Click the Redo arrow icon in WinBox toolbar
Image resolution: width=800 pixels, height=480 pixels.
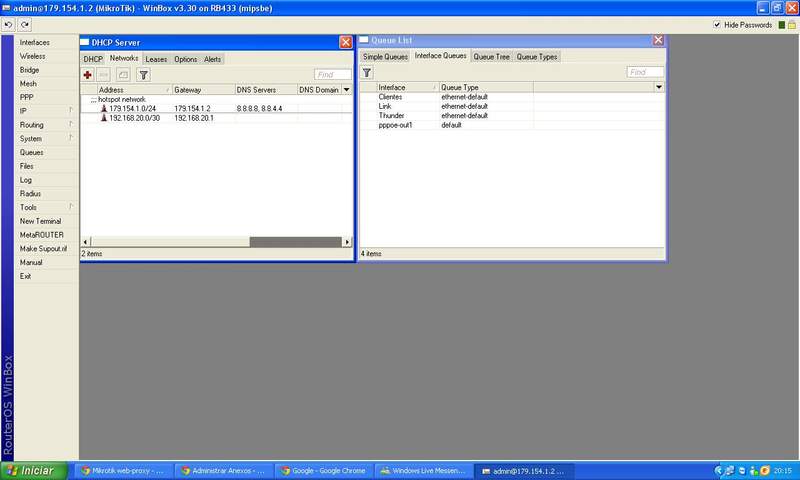pos(25,24)
